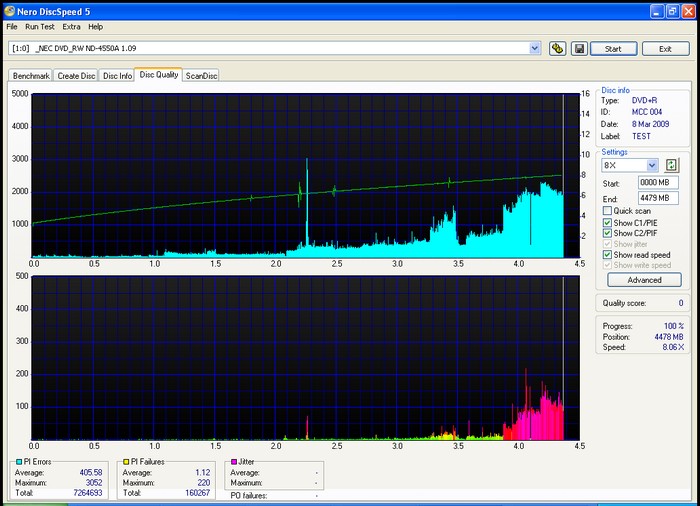Click the End position MB field
This screenshot has height=506, width=700.
658,197
